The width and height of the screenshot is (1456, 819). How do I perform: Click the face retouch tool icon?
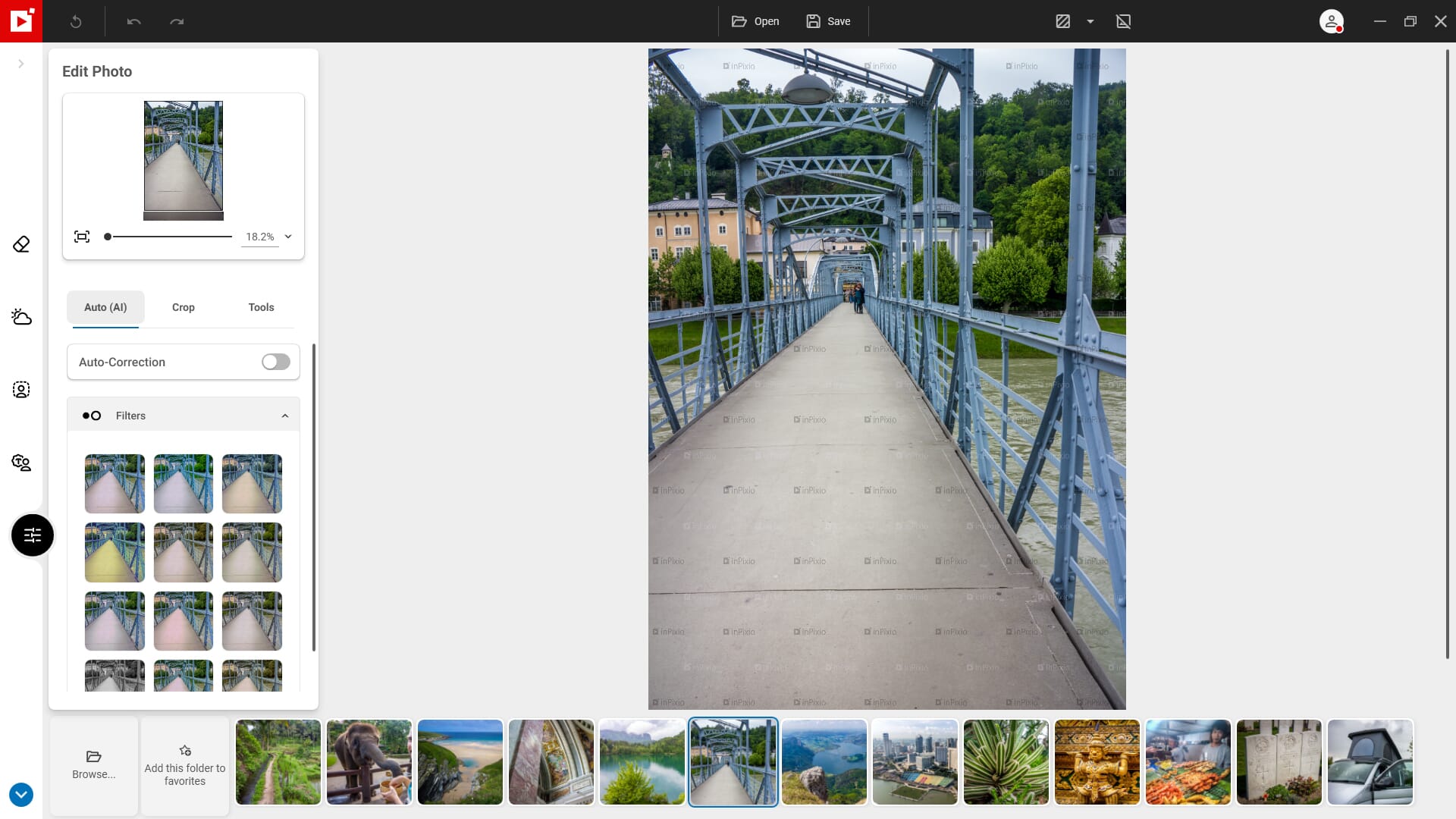pyautogui.click(x=21, y=389)
